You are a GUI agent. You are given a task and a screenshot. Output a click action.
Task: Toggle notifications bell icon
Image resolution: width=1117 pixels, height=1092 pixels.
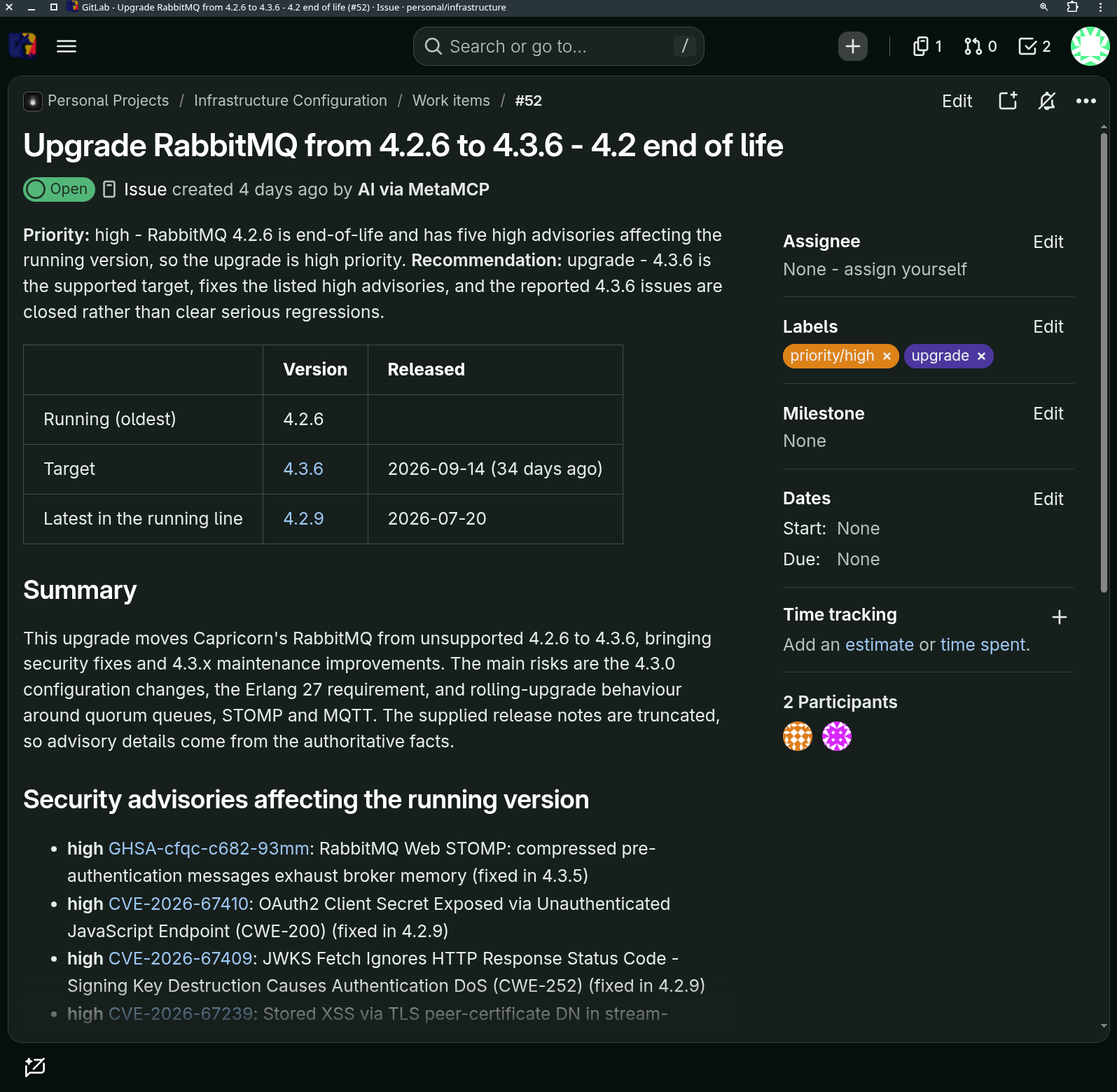1047,101
